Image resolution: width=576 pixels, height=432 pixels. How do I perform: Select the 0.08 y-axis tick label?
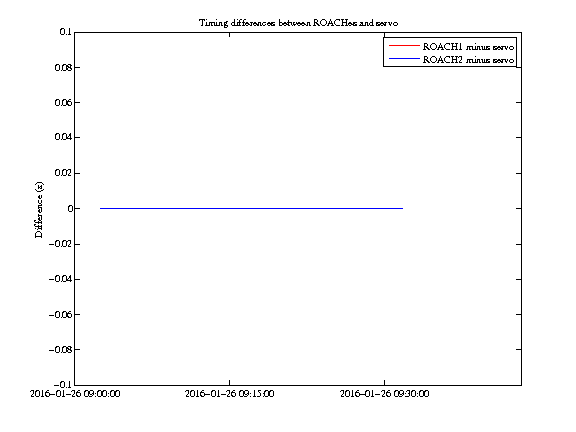click(63, 67)
